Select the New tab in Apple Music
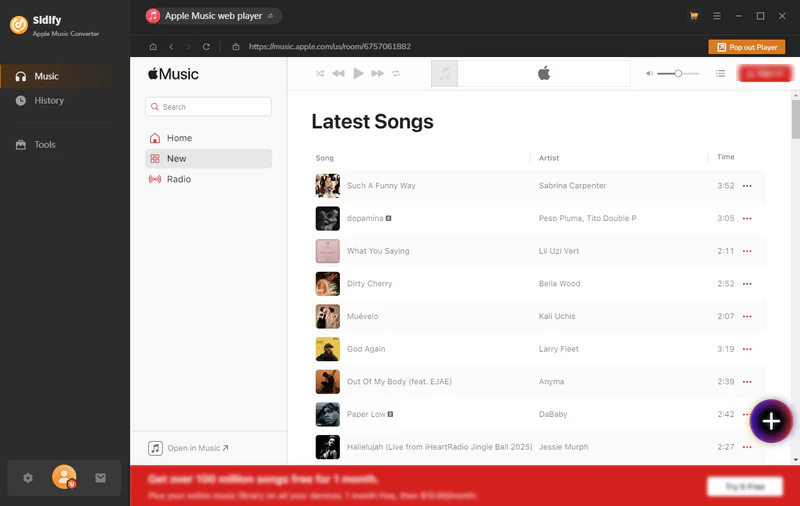Screen dimensions: 800x506 (208, 159)
